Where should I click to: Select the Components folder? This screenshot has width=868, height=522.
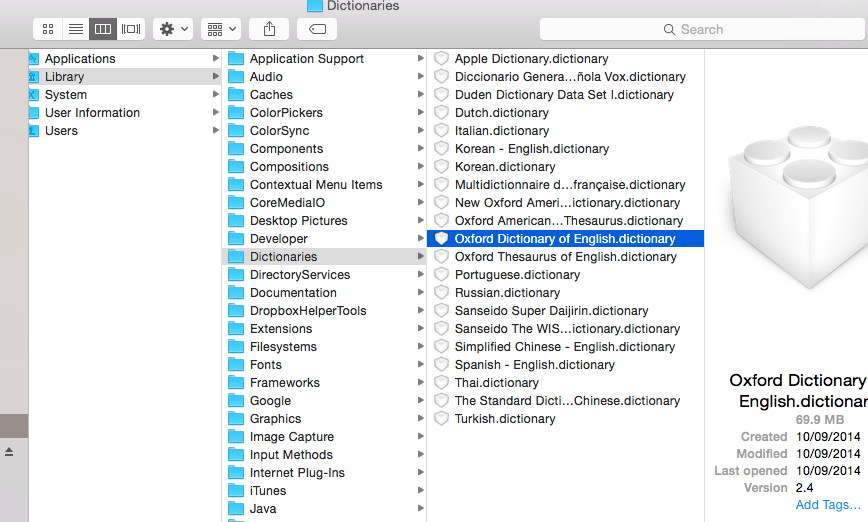324,148
